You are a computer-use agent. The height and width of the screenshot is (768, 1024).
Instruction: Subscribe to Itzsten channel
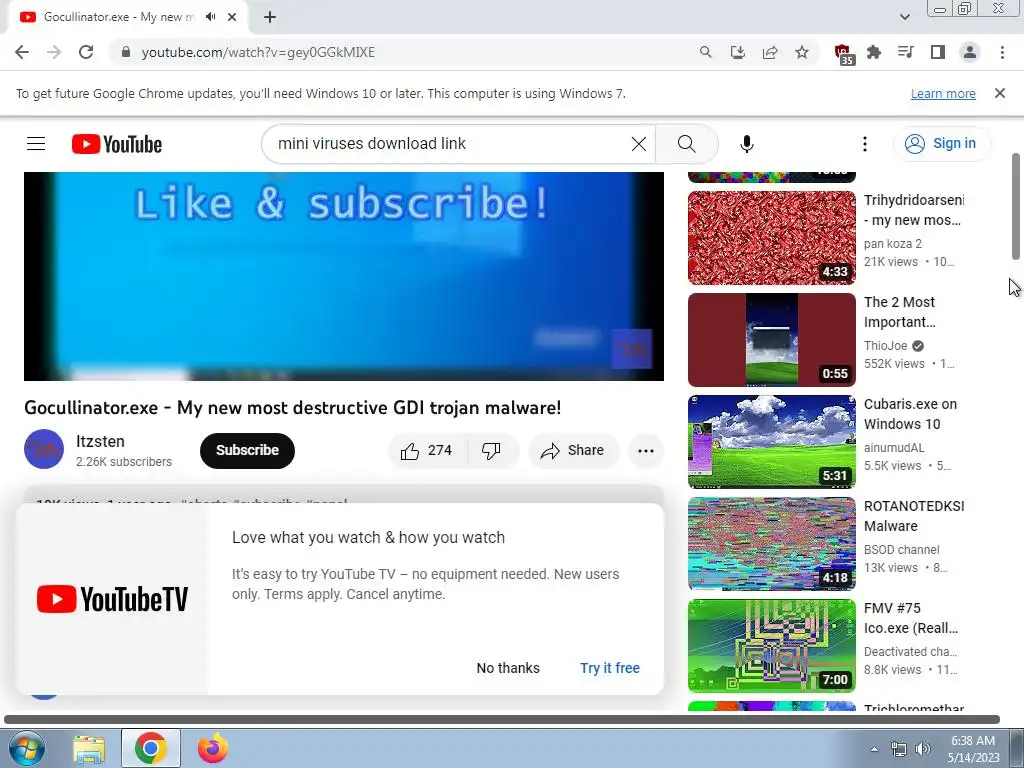(x=247, y=451)
